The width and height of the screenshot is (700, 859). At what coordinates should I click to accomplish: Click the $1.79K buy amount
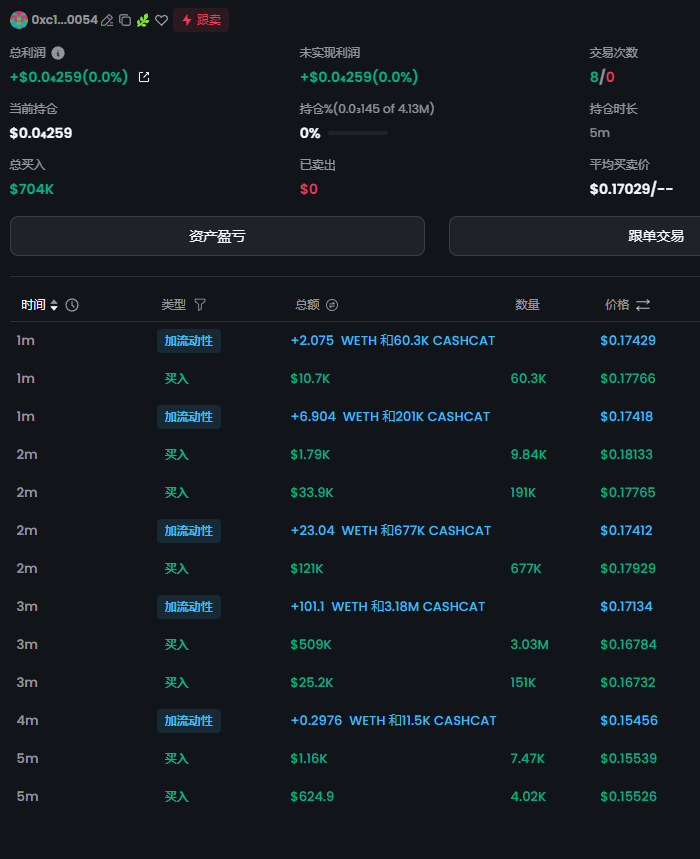point(310,455)
